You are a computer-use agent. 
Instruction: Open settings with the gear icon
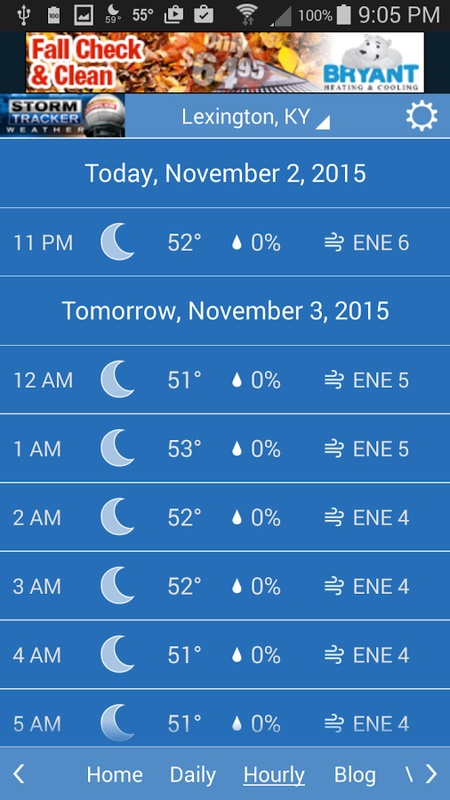(421, 116)
